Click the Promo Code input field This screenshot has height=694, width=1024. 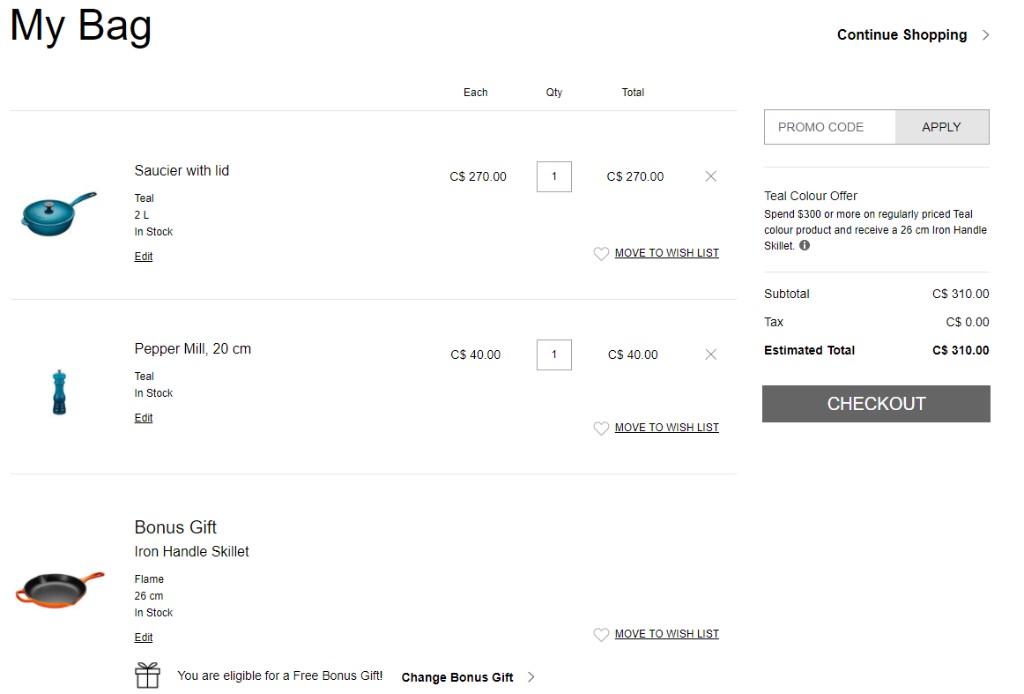tap(829, 127)
